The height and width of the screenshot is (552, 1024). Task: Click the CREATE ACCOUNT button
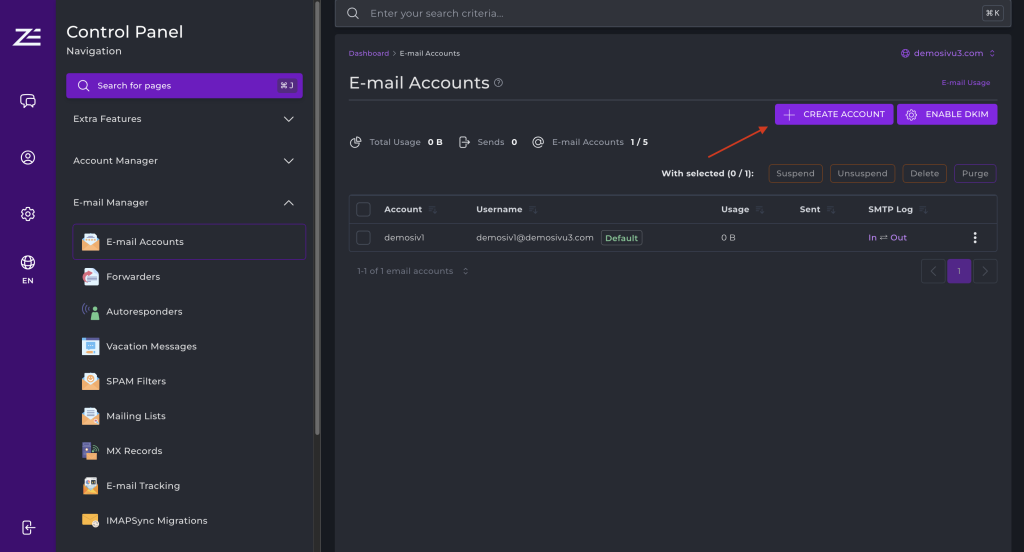[x=834, y=115]
